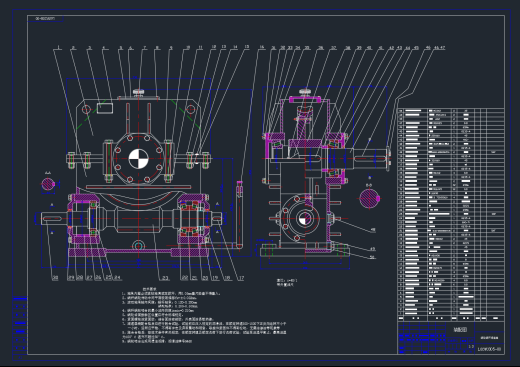520x367 pixels.
Task: Pick the breather cap atop the front view
Action: click(138, 92)
